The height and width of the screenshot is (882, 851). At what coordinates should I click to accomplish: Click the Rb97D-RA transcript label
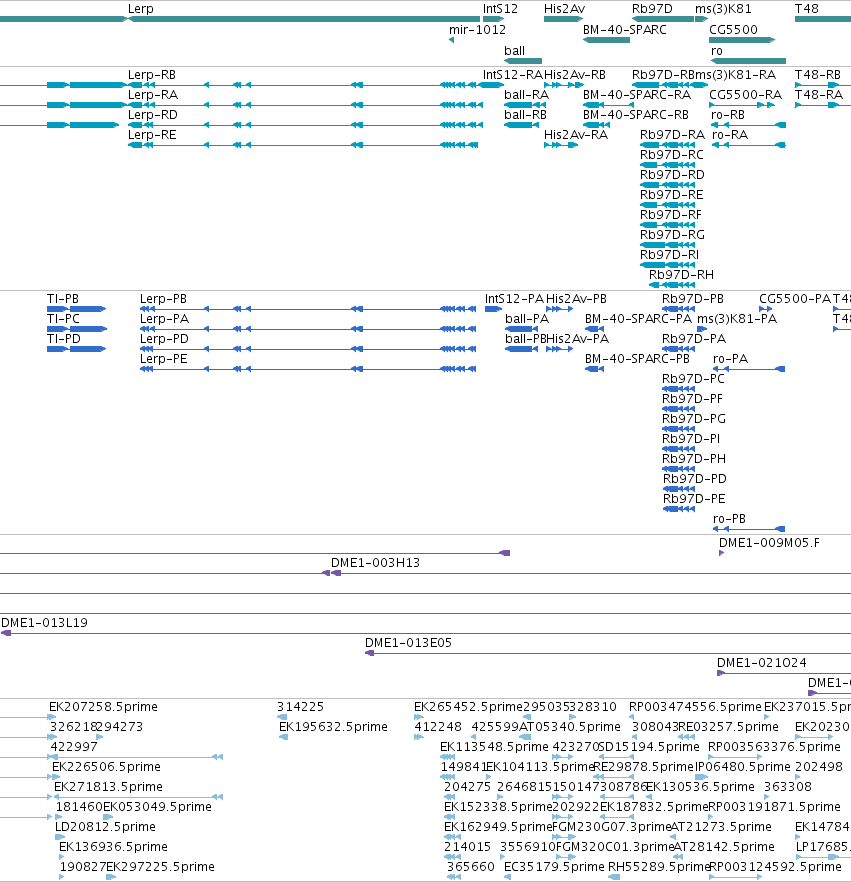pos(672,135)
